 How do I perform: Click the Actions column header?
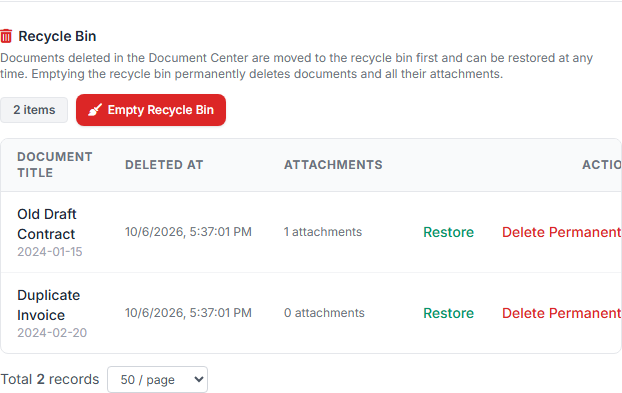click(602, 165)
